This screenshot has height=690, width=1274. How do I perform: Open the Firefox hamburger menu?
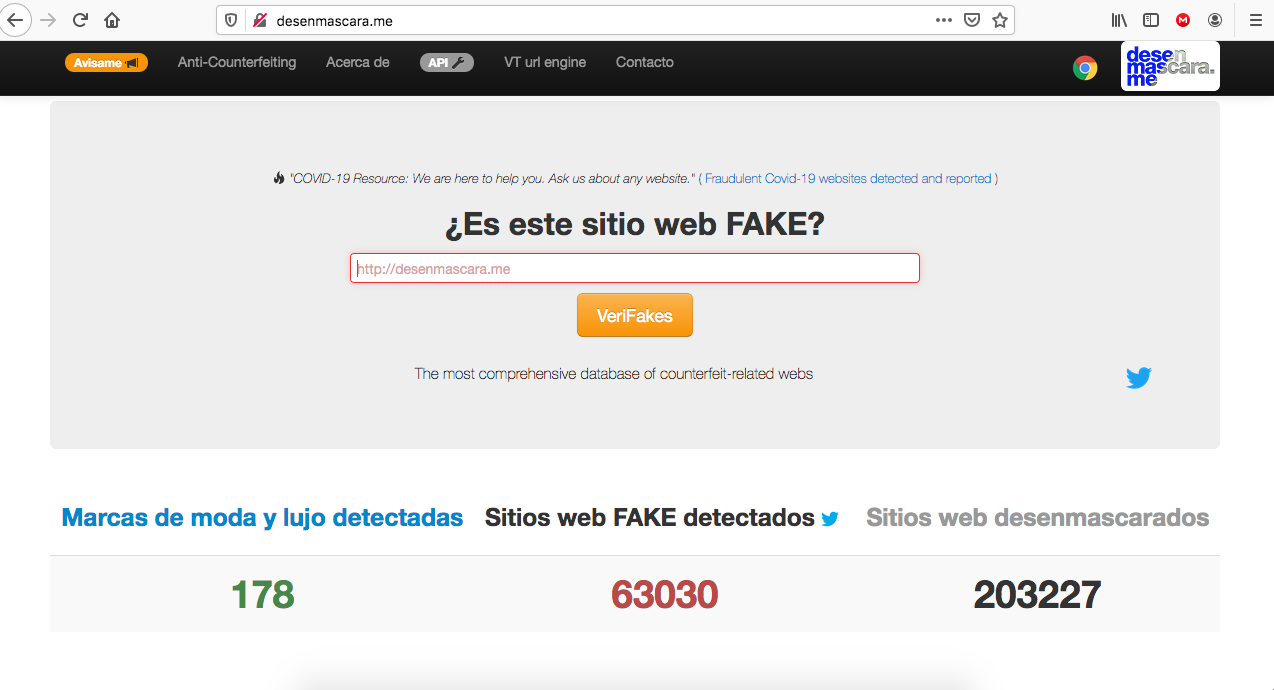pos(1255,20)
